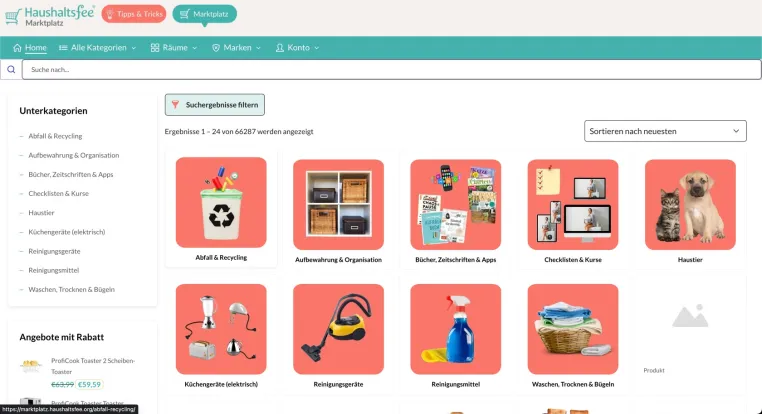Expand the Marken menu

tap(237, 48)
